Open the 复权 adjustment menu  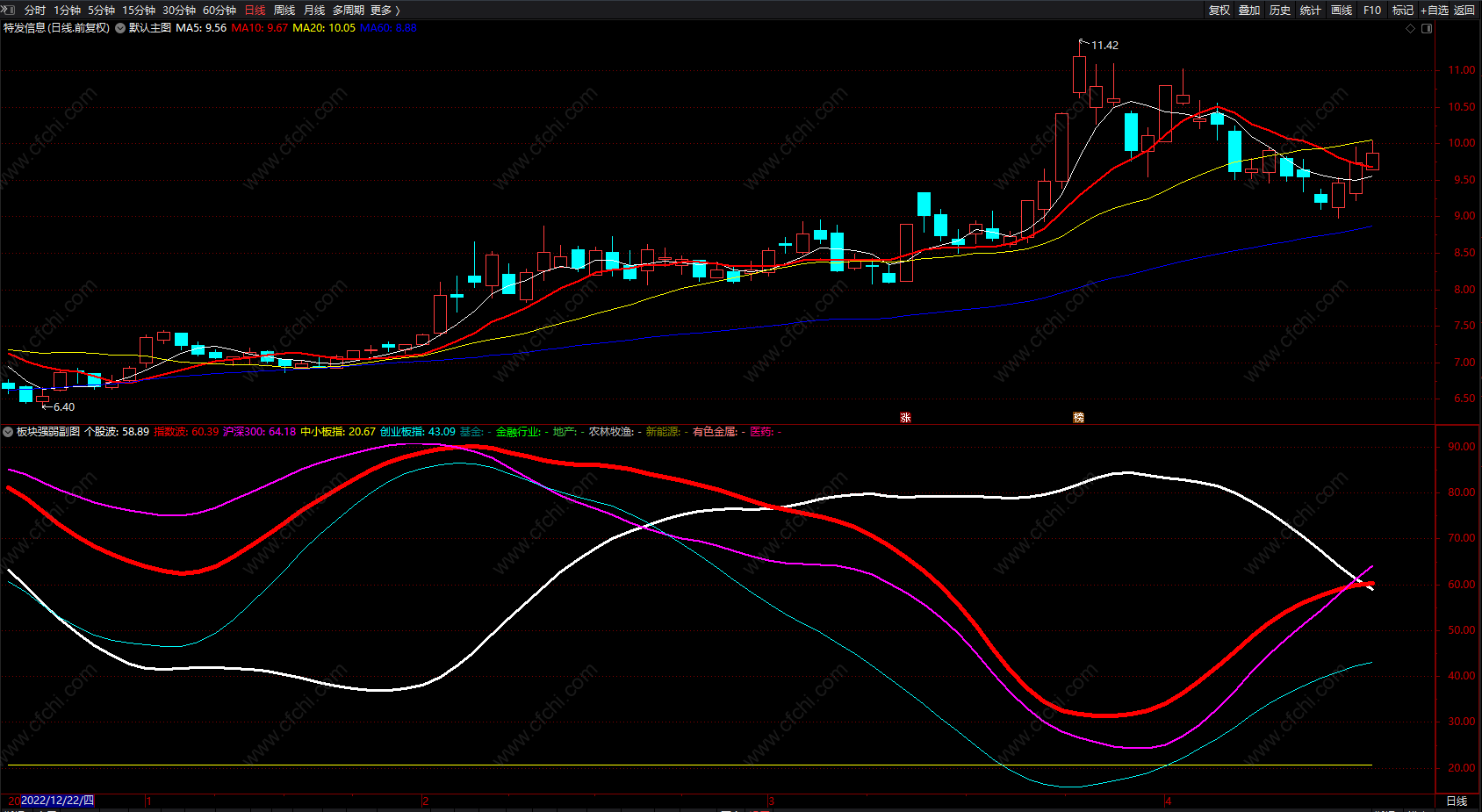click(1219, 11)
